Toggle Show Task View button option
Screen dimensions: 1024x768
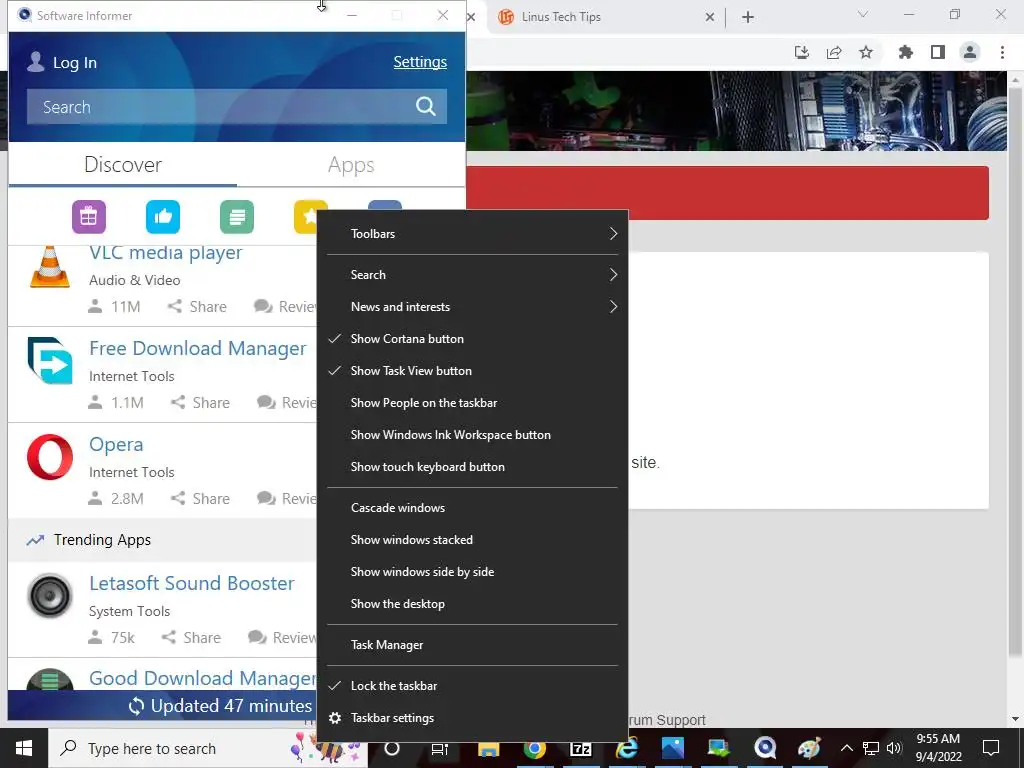tap(472, 370)
